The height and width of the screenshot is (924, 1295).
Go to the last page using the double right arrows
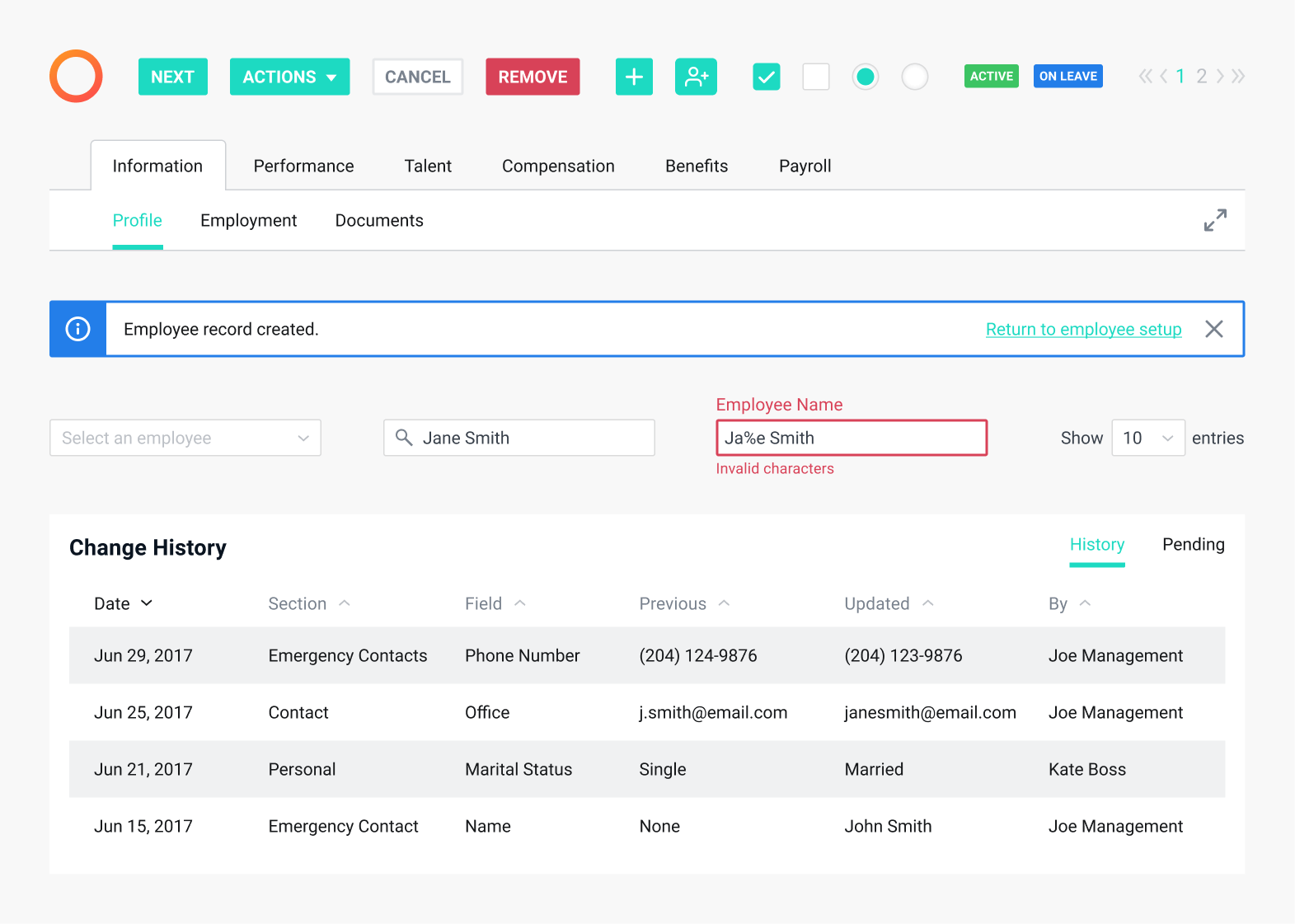(1238, 77)
